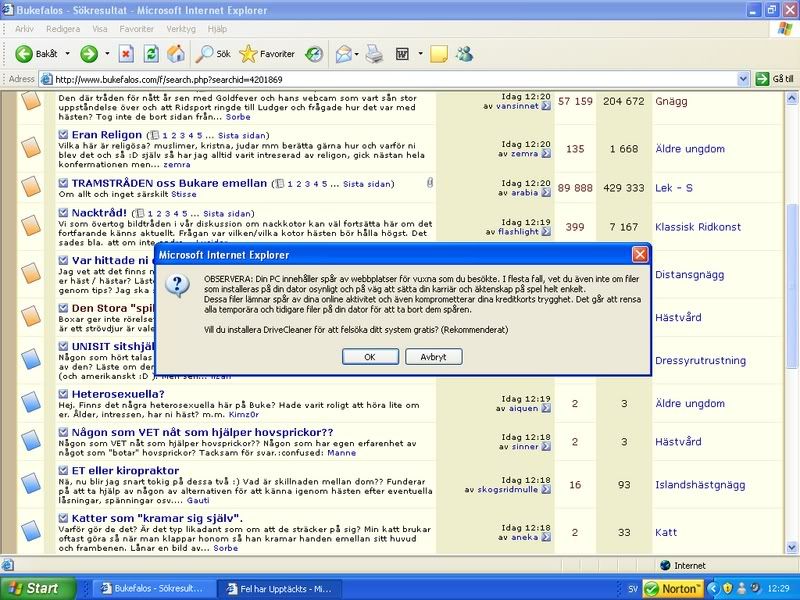
Task: Click the yellow shield tray icon
Action: coord(728,589)
